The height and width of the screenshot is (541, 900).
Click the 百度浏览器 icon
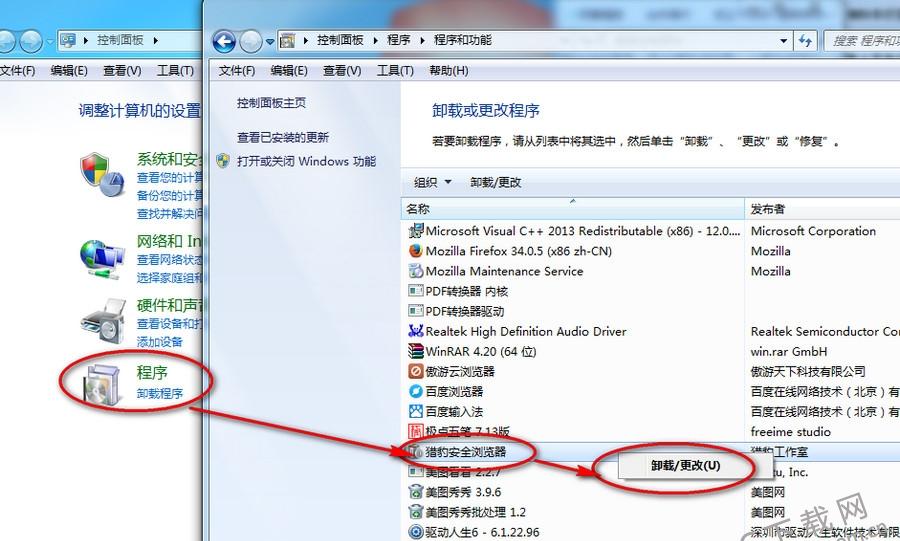point(416,391)
